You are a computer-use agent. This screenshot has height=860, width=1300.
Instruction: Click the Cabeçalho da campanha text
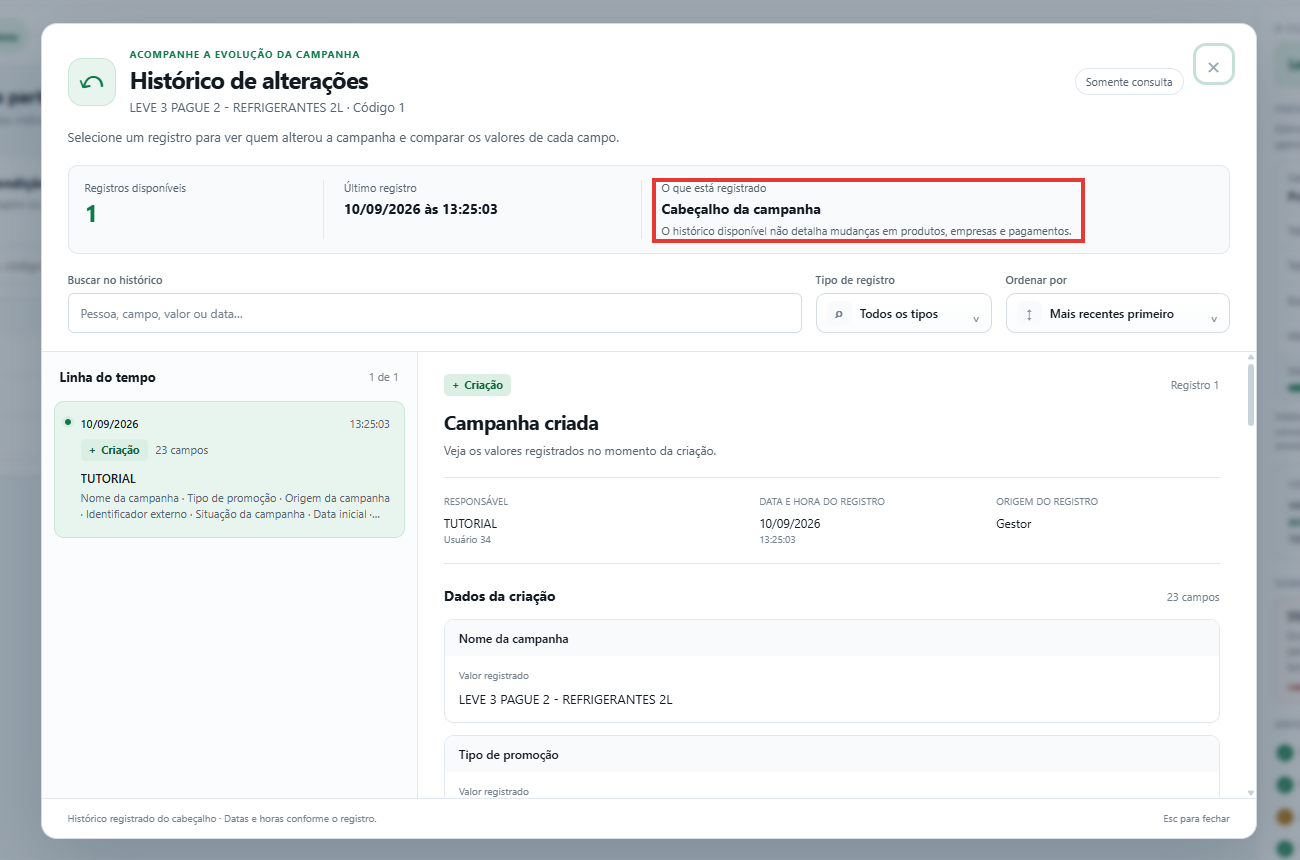(741, 209)
